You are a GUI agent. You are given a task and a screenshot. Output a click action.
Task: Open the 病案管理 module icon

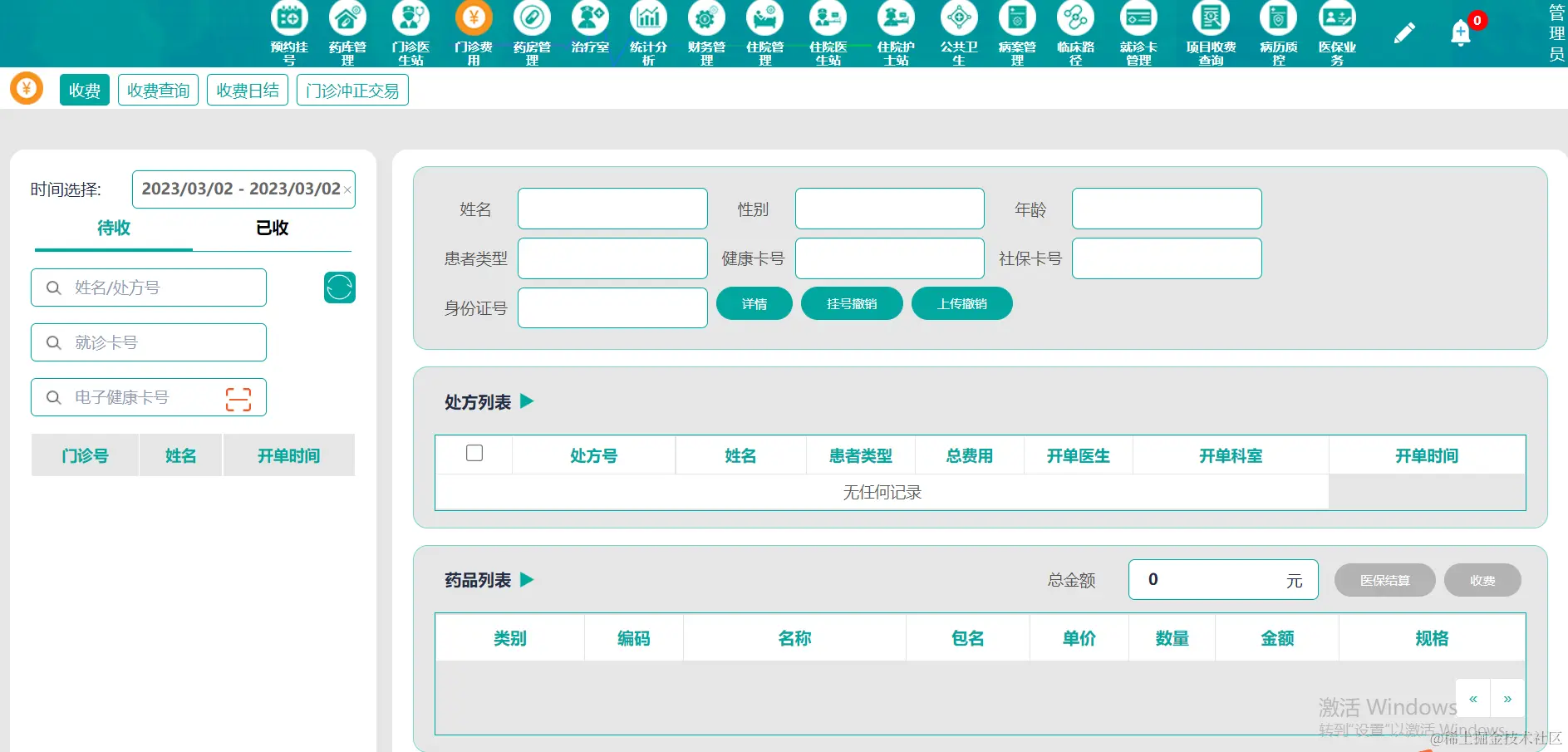(x=1017, y=18)
